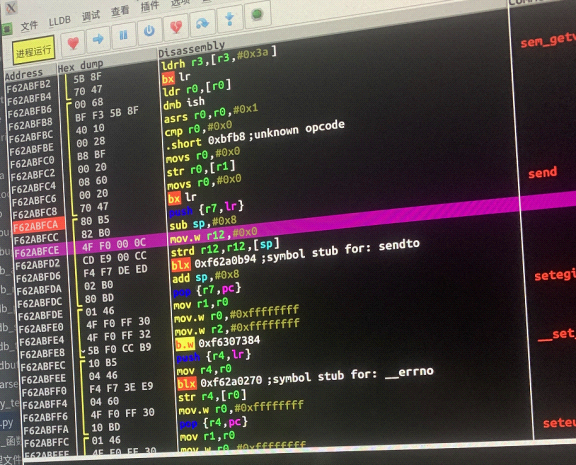
Task: Select instruction str r0,[r1]
Action: (x=201, y=169)
